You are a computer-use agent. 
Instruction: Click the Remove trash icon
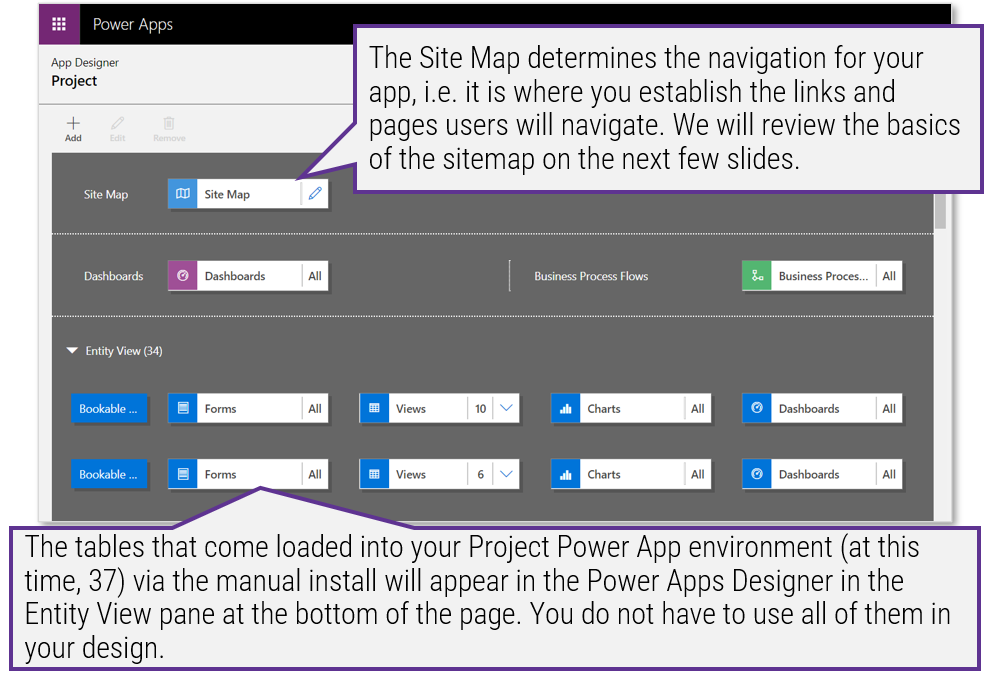169,123
